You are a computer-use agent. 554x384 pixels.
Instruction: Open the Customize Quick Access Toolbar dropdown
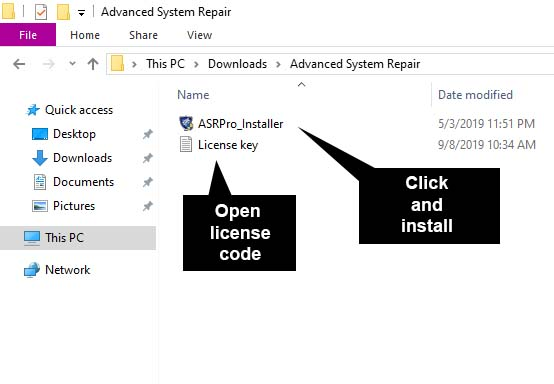pyautogui.click(x=81, y=13)
